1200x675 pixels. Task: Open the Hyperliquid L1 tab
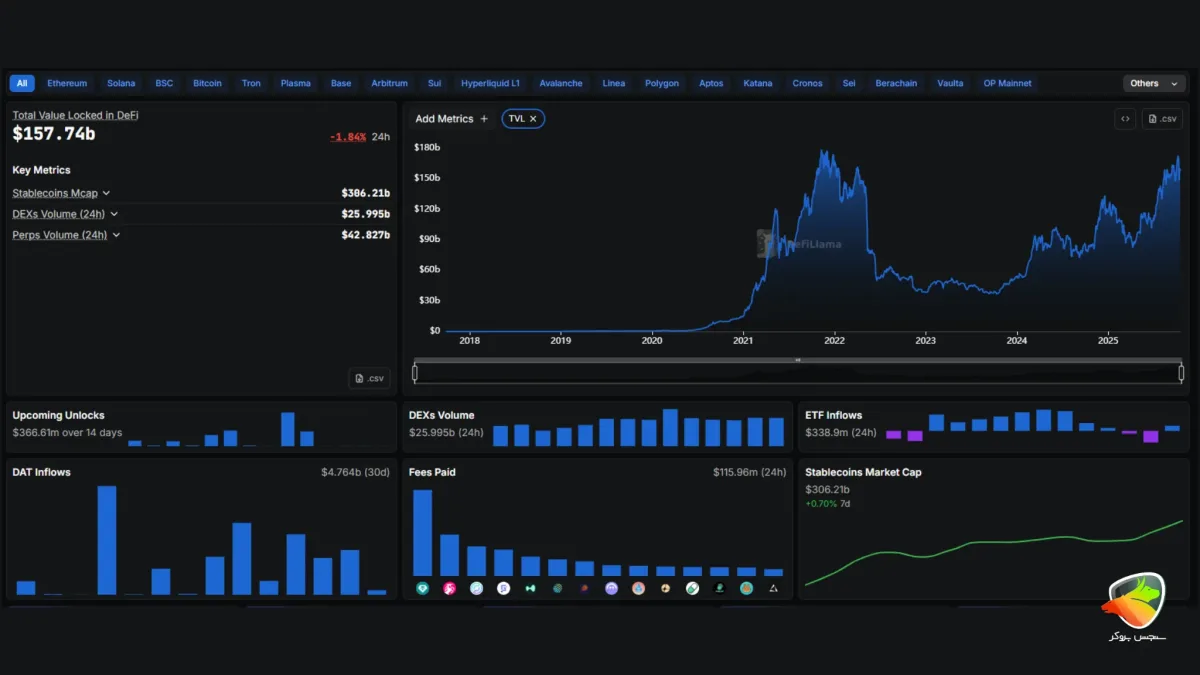click(x=490, y=84)
